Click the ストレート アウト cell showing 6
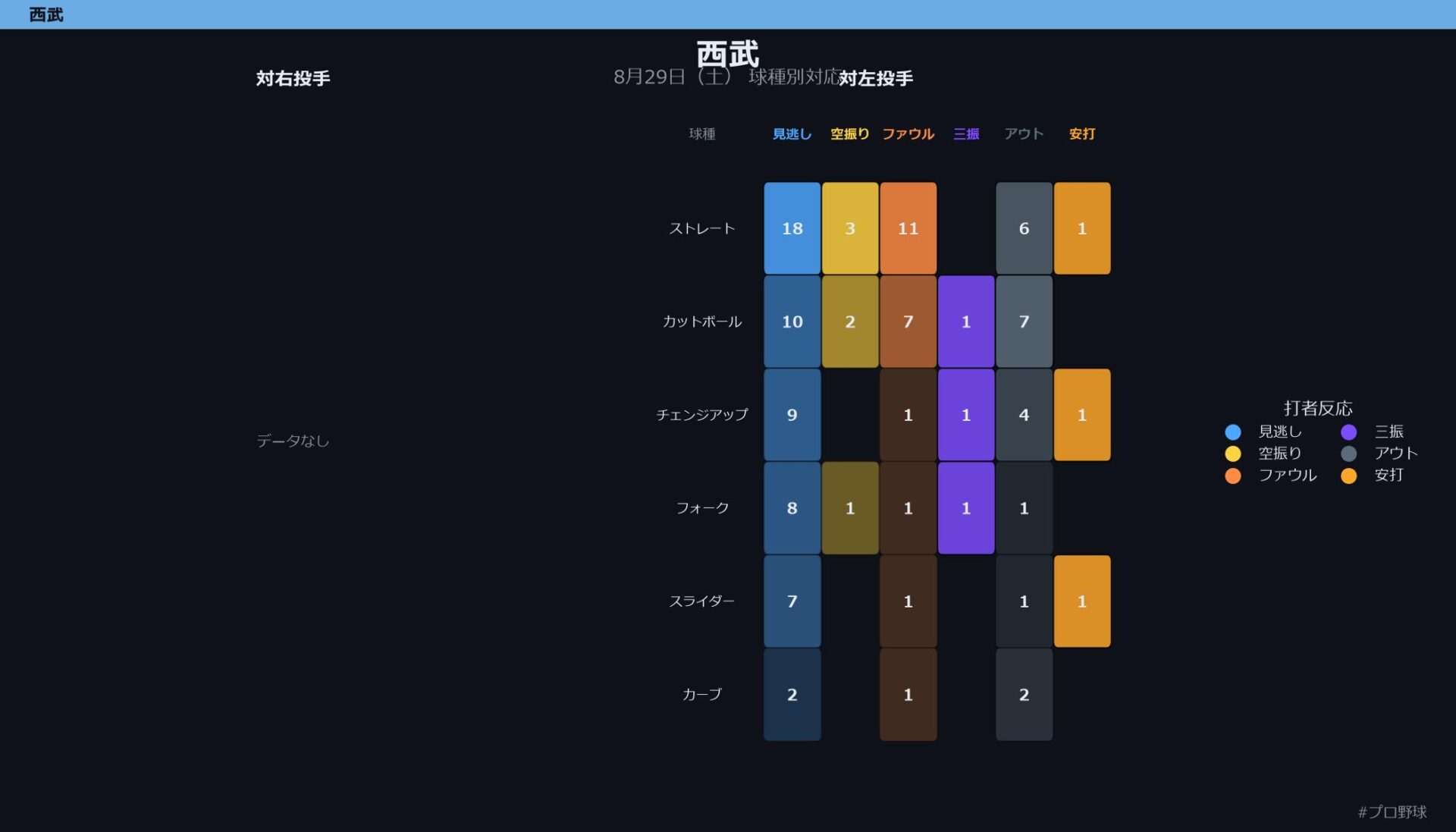Image resolution: width=1456 pixels, height=832 pixels. (1024, 228)
